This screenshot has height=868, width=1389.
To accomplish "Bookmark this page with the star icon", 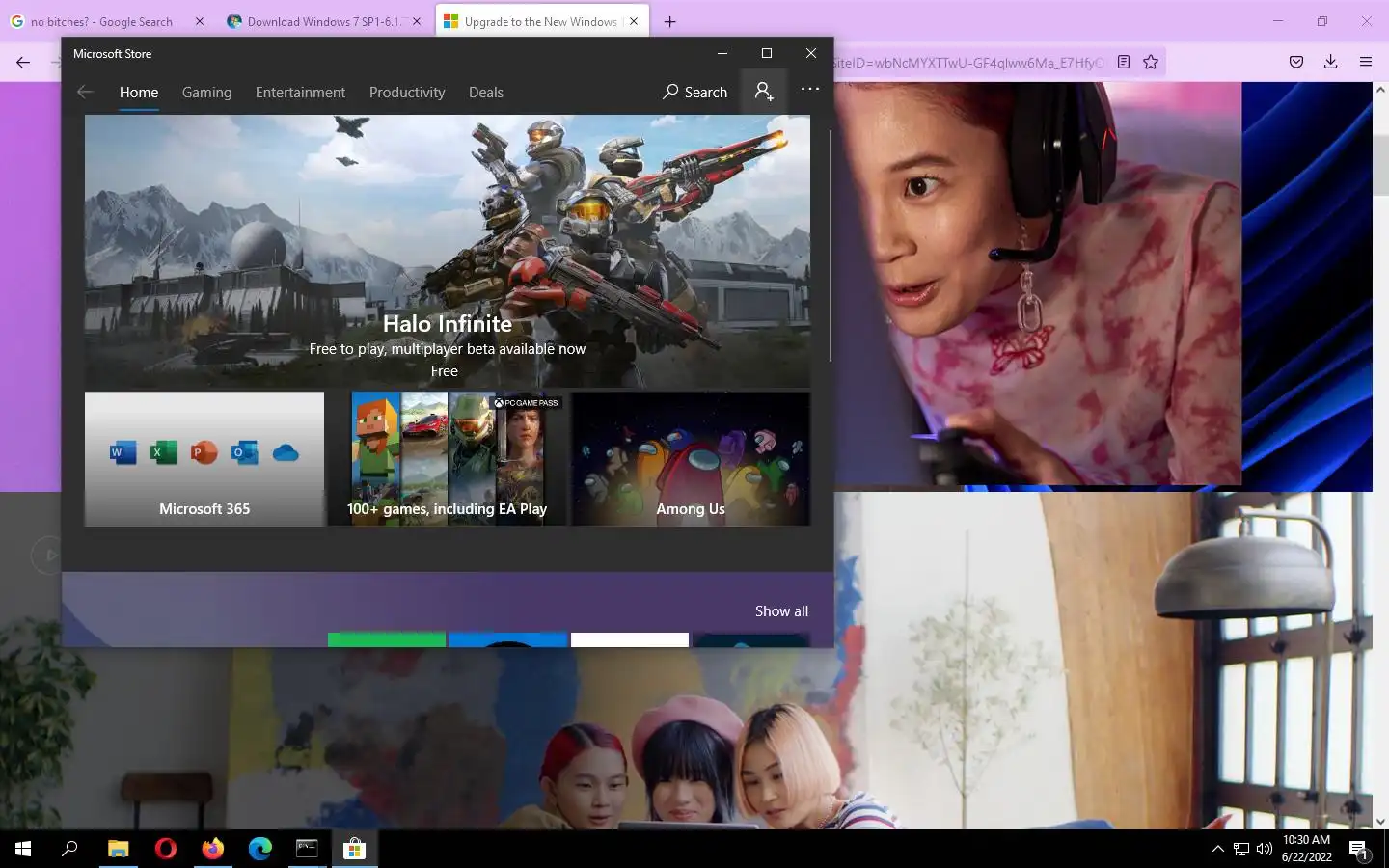I will [x=1151, y=62].
